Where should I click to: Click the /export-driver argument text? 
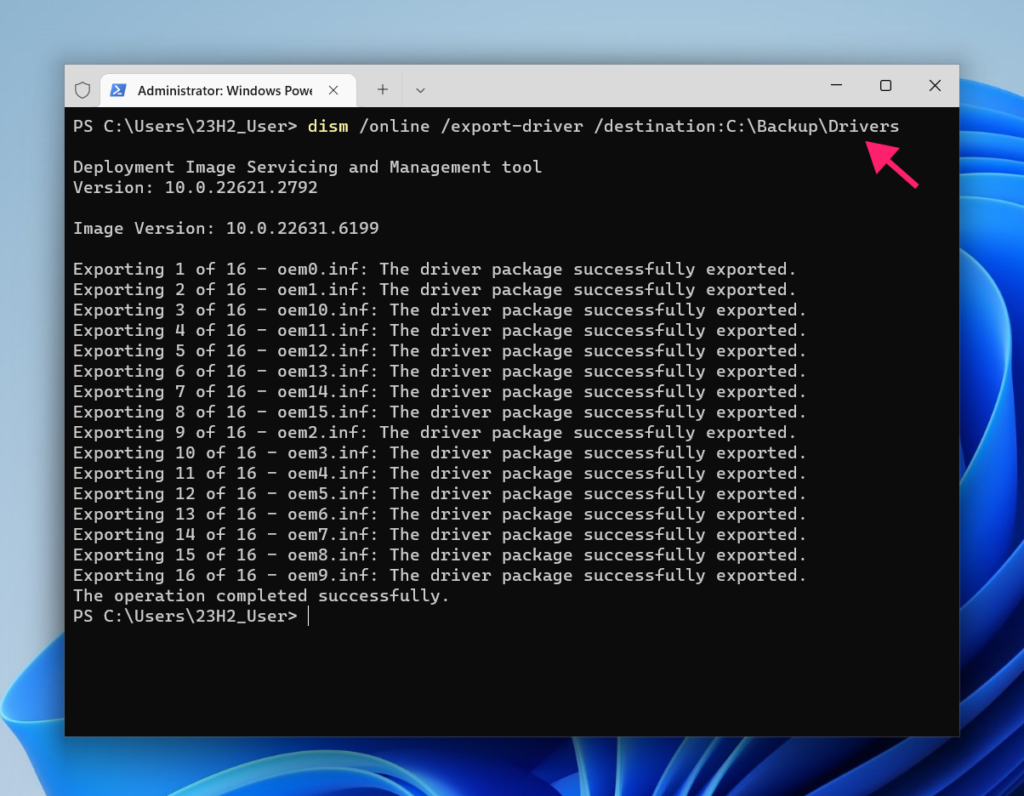coord(511,126)
